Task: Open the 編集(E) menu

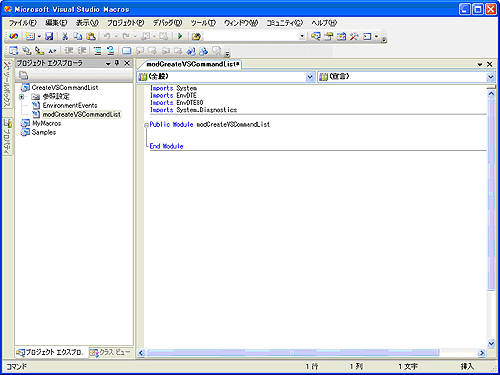Action: point(56,23)
